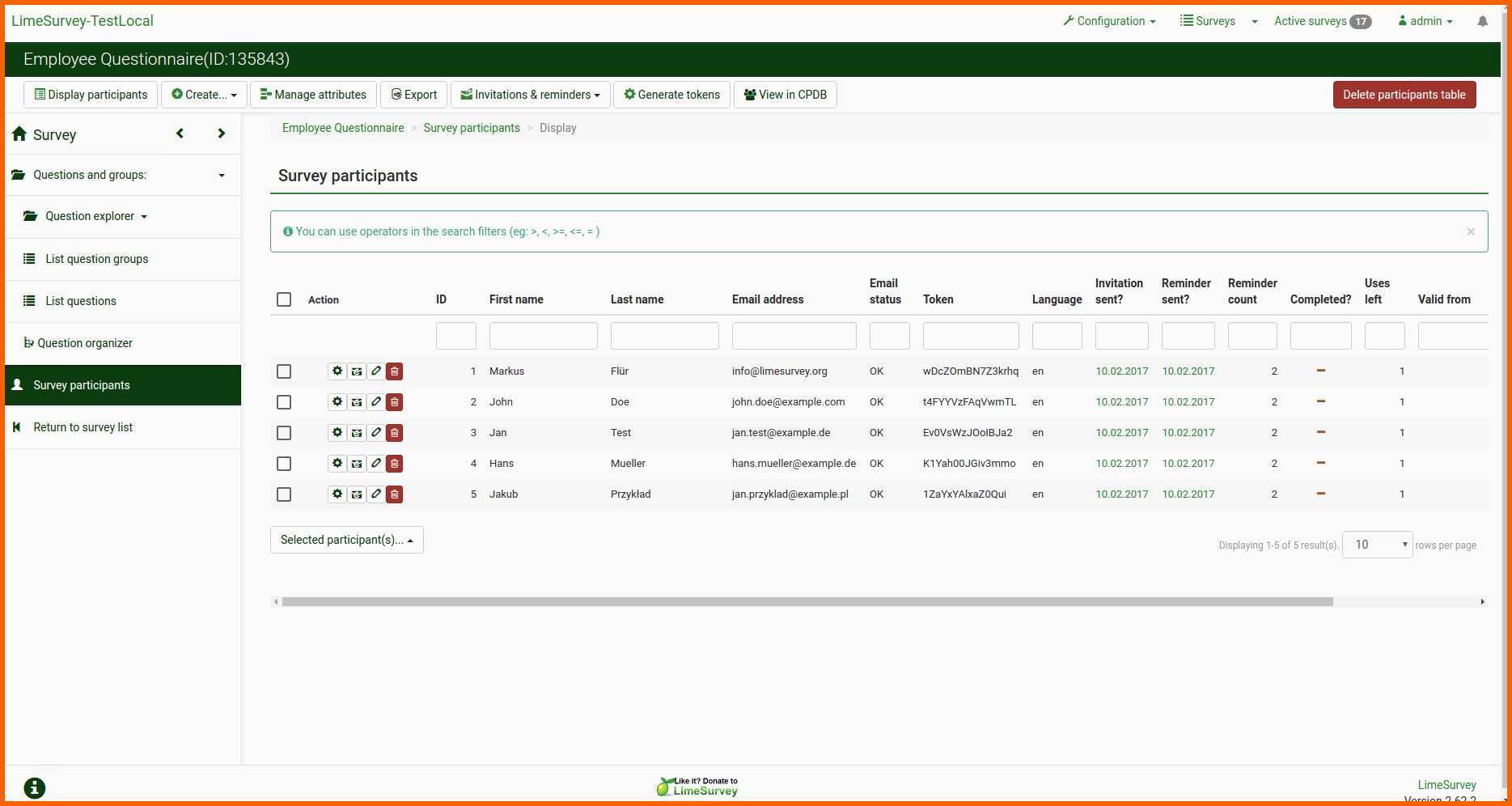Edit participant John Doe with pencil icon
The height and width of the screenshot is (806, 1512).
click(376, 402)
